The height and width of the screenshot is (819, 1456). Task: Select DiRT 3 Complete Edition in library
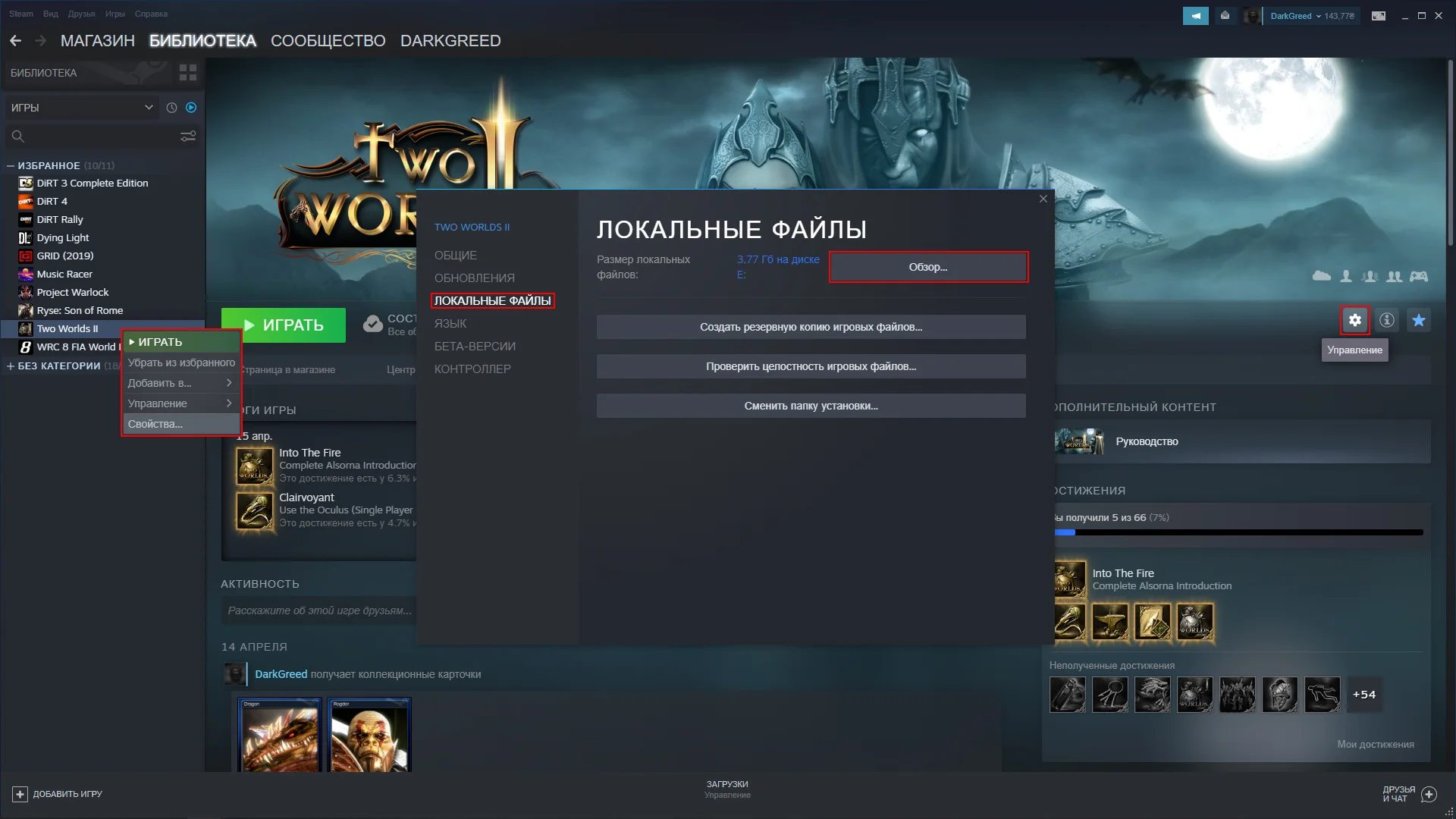point(93,183)
